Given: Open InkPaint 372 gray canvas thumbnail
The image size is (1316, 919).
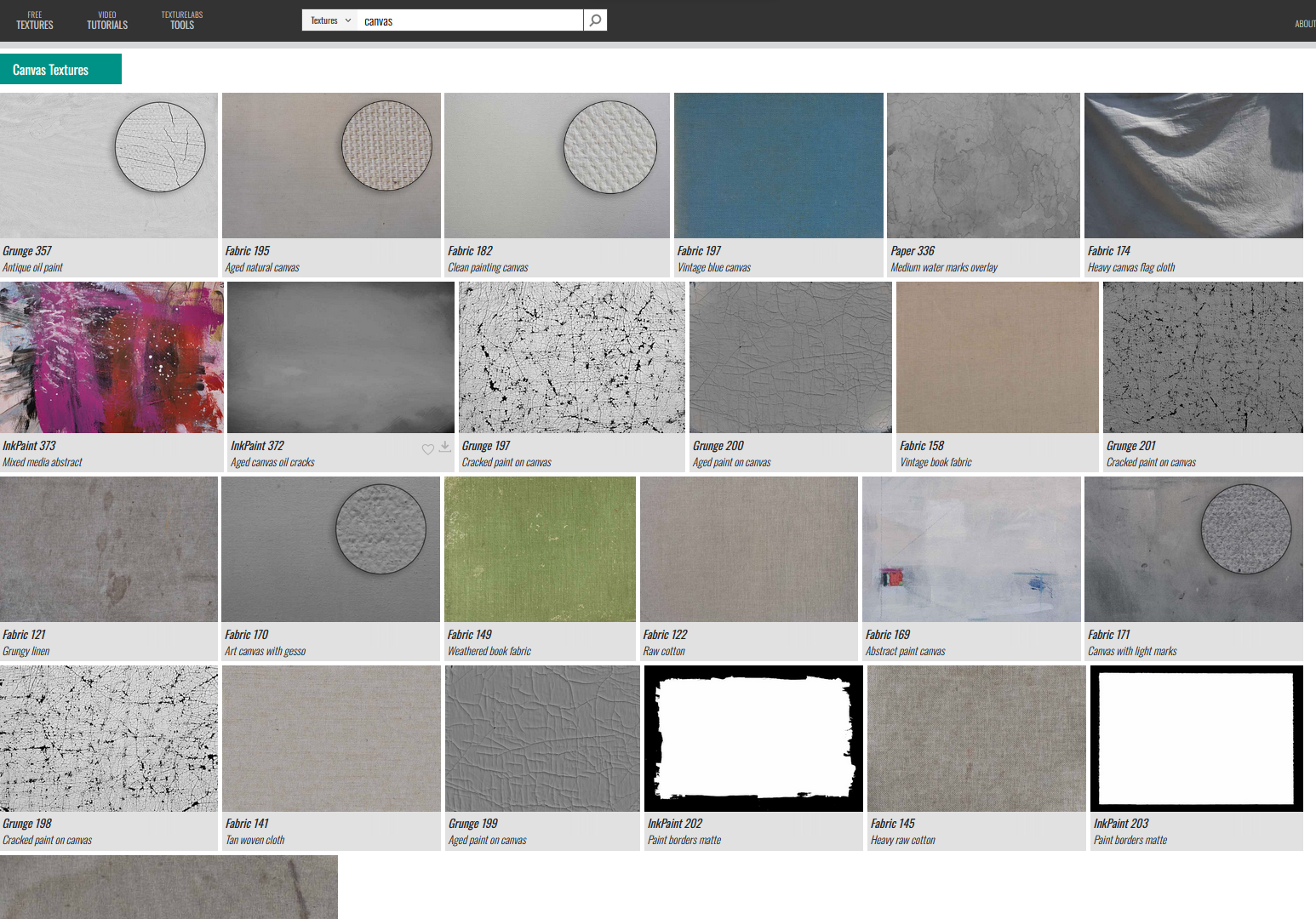Looking at the screenshot, I should pyautogui.click(x=340, y=357).
